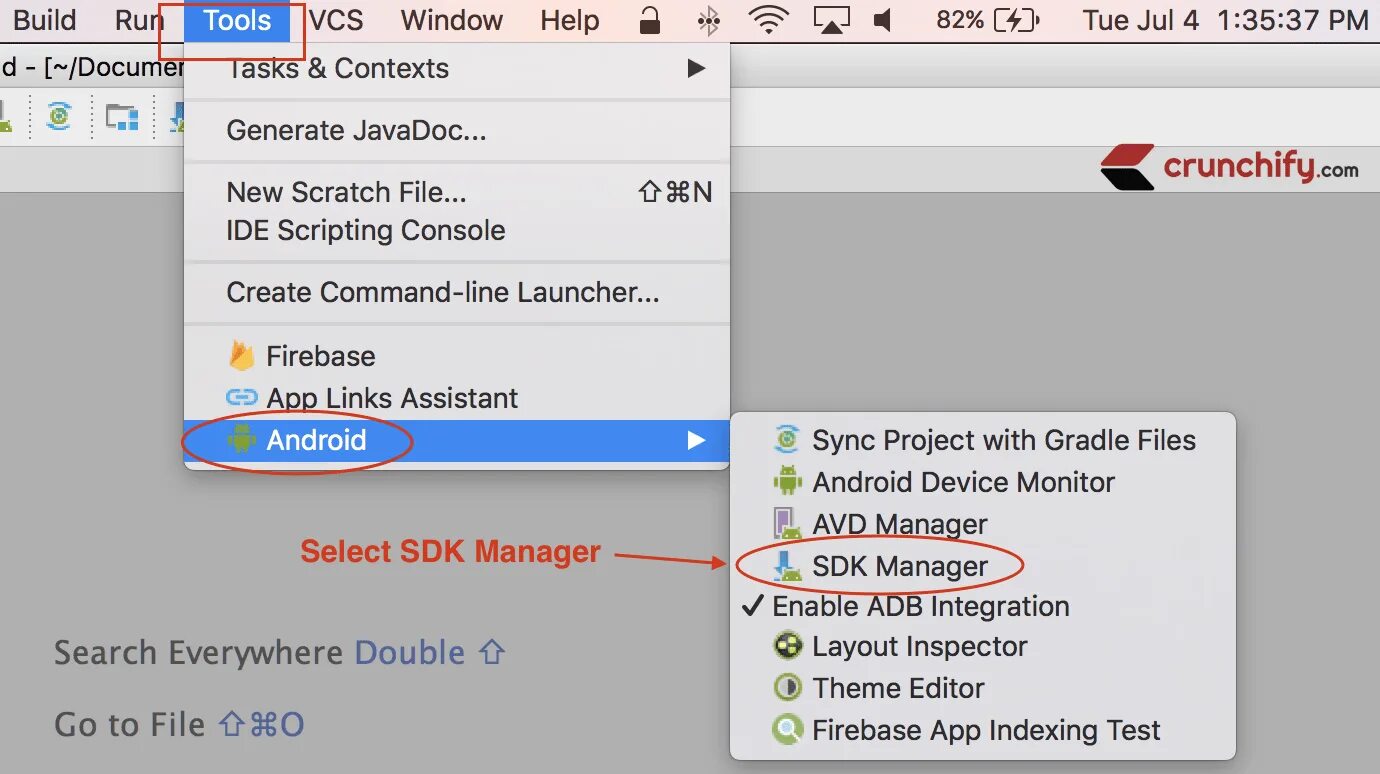Open the Android Device Monitor

[x=963, y=482]
